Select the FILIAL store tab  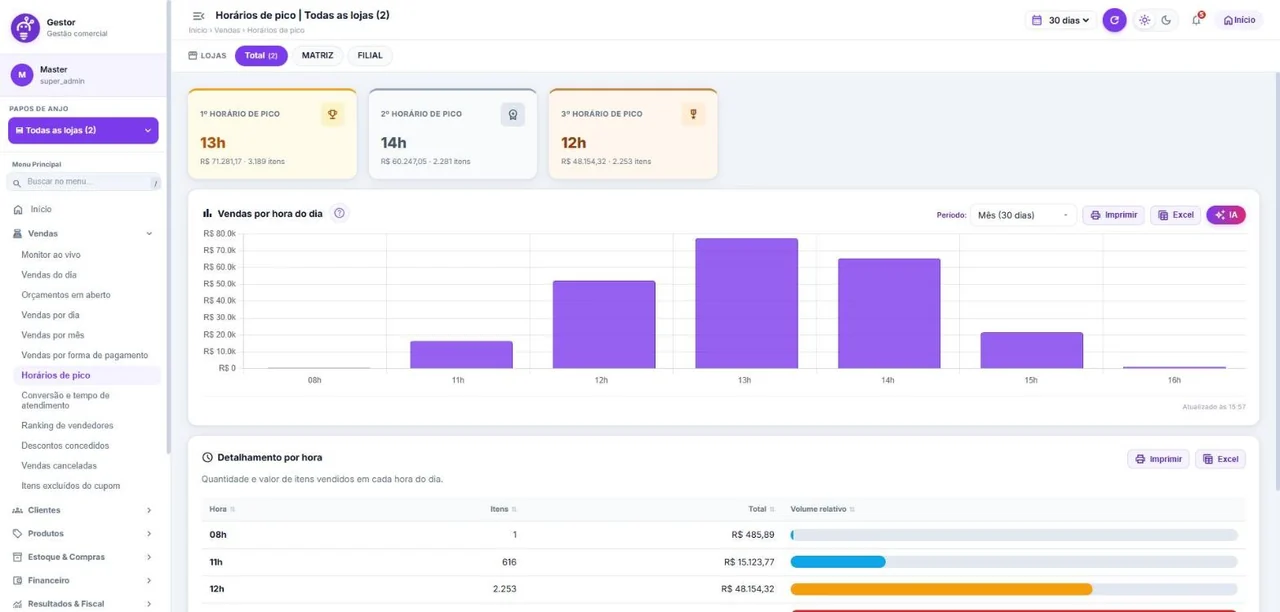370,56
